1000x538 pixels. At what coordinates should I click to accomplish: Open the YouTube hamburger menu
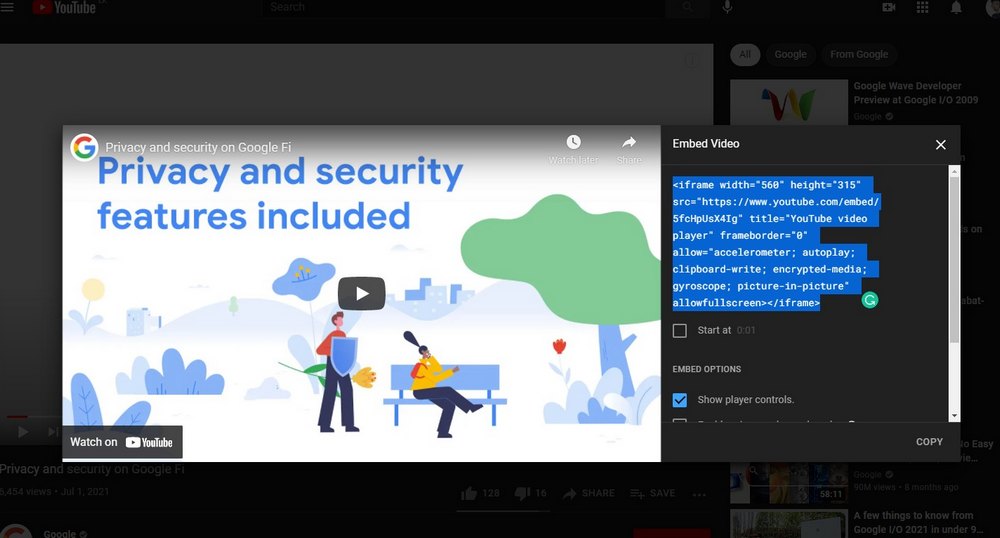click(7, 7)
